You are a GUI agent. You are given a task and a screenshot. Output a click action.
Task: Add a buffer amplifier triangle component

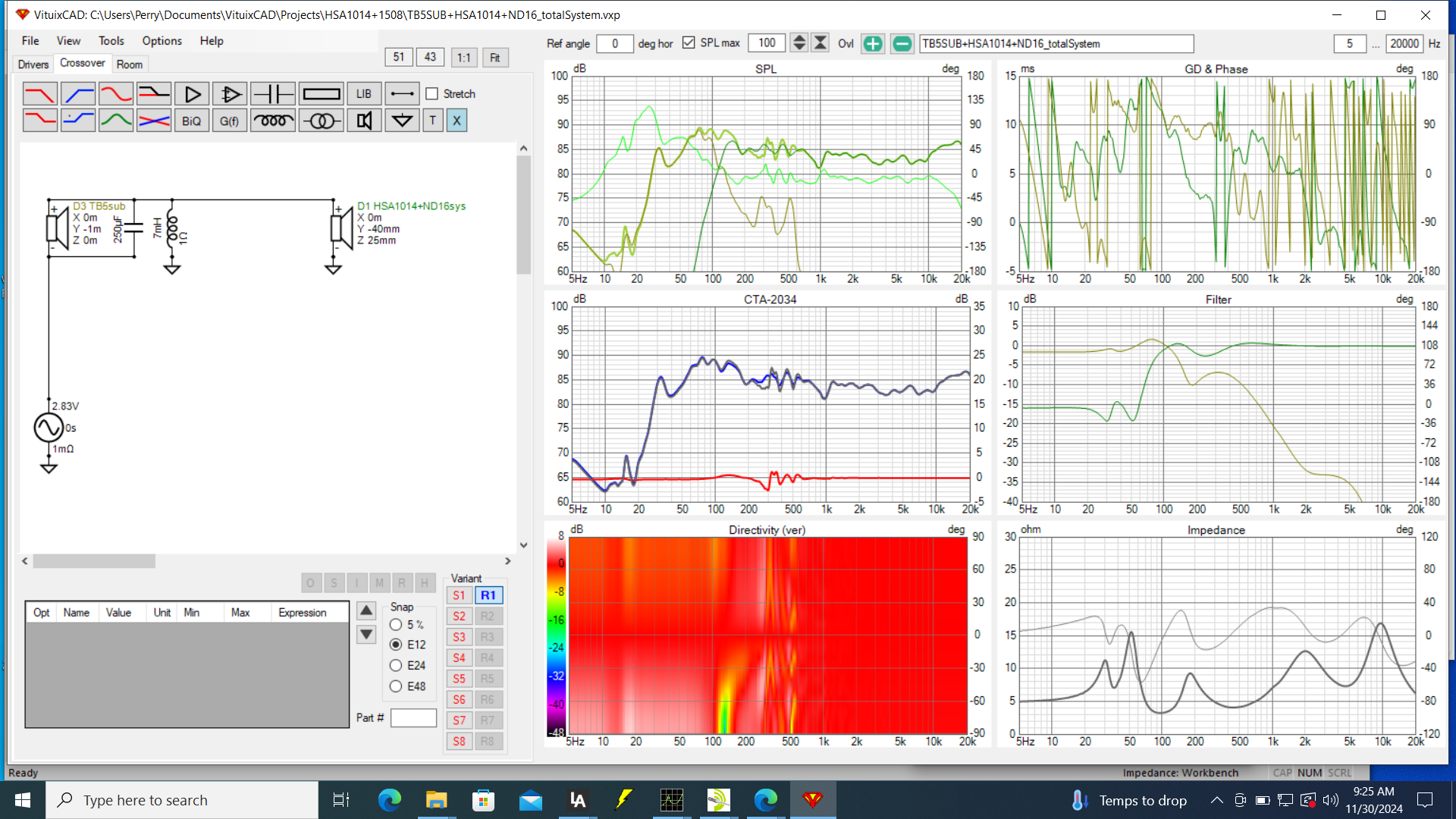pos(192,94)
